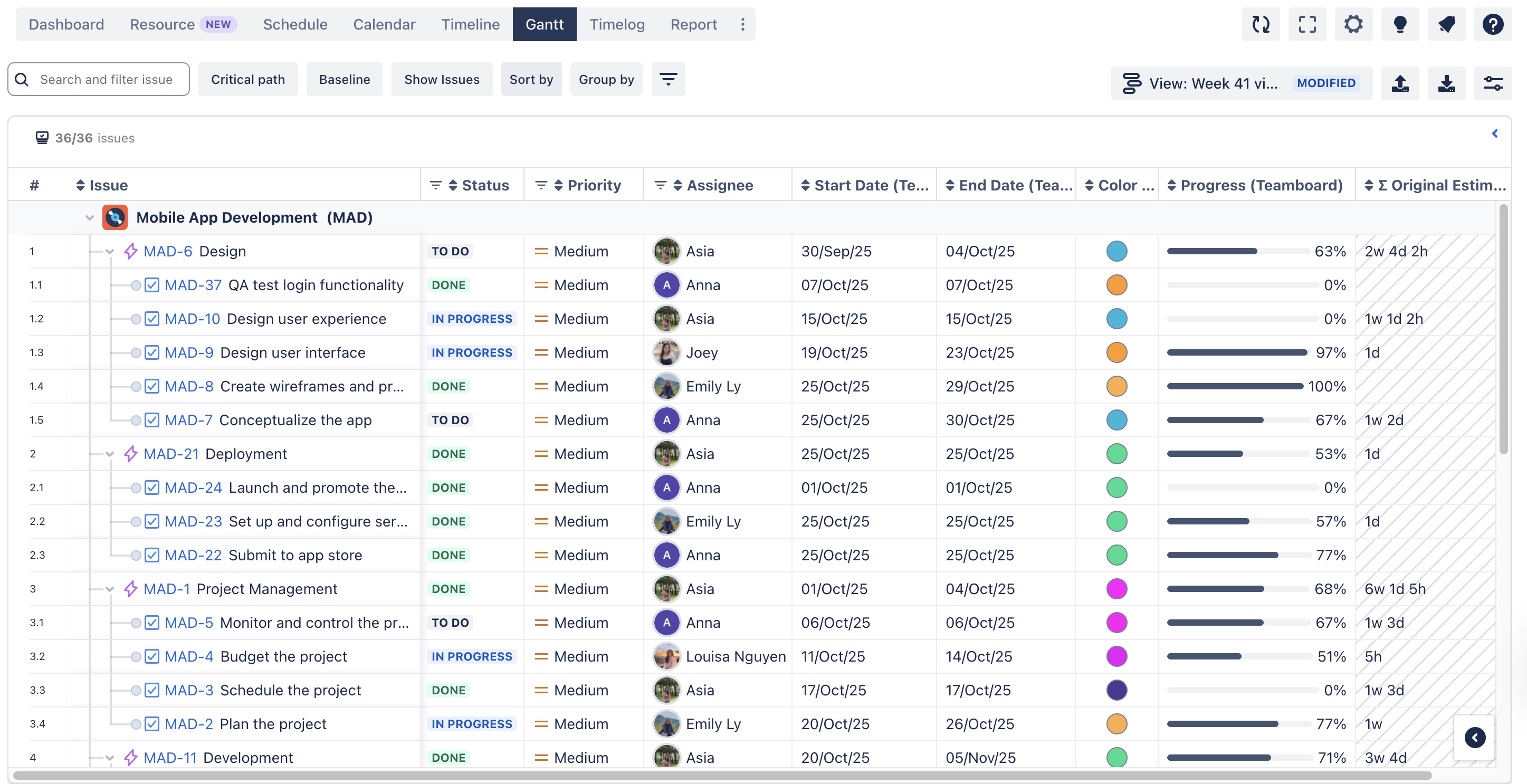Open the MAD-21 Deployment issue link
This screenshot has width=1527, height=784.
pyautogui.click(x=171, y=454)
